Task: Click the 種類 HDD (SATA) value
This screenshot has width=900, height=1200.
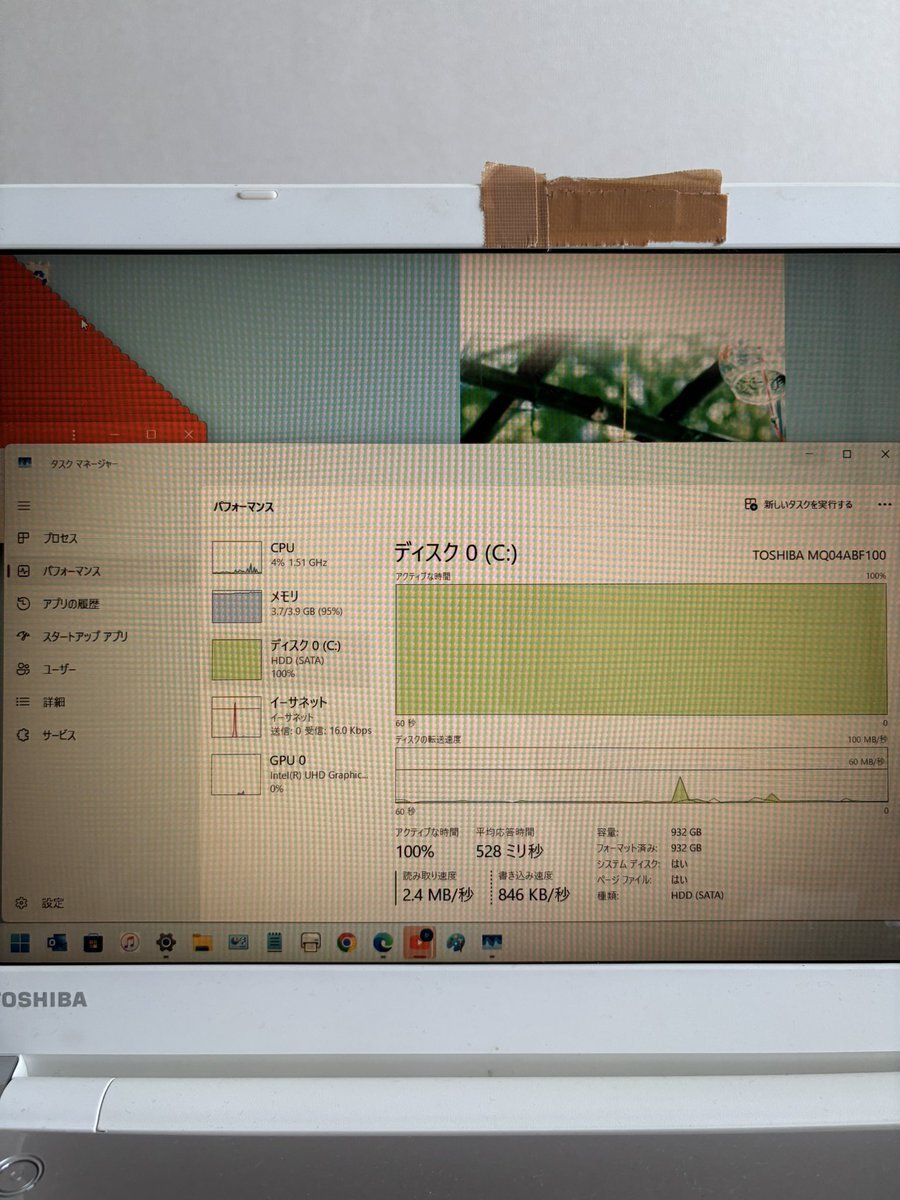Action: click(697, 896)
